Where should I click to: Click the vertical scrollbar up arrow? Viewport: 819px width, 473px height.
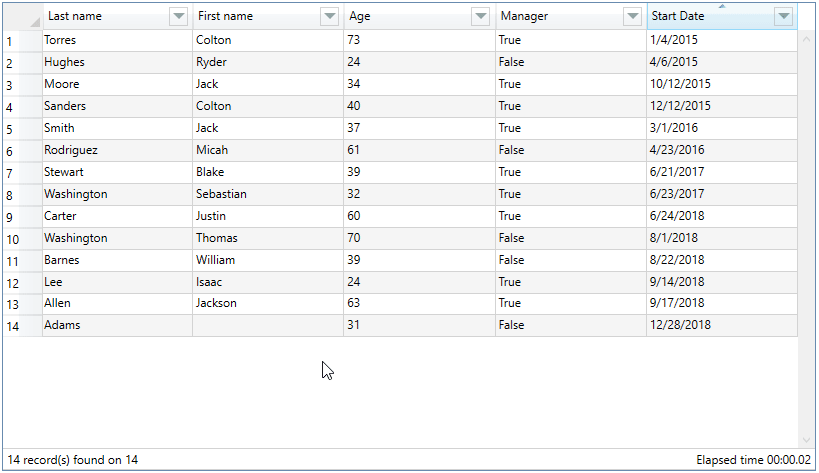point(806,39)
